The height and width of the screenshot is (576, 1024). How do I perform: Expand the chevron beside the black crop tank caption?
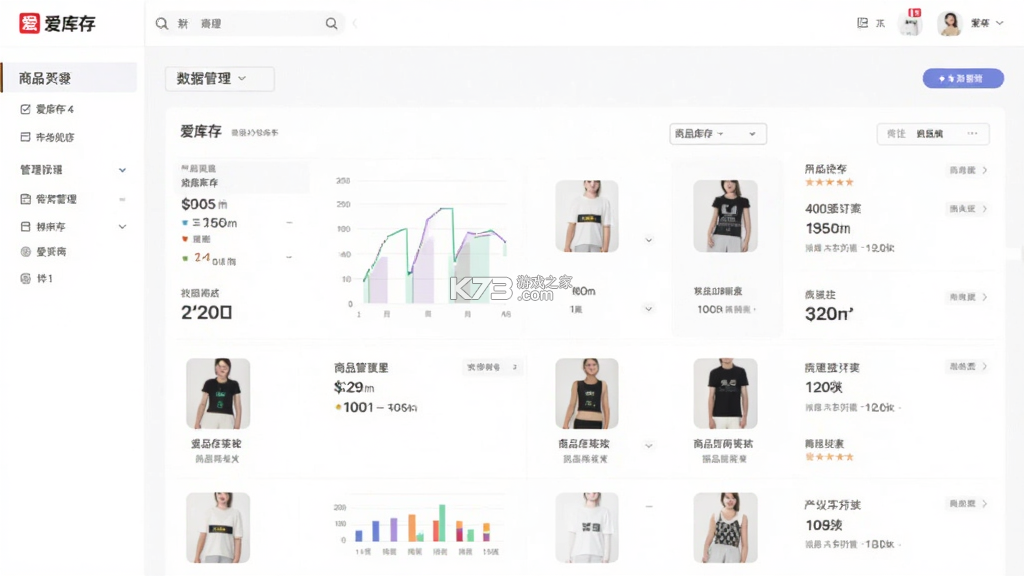pyautogui.click(x=648, y=446)
